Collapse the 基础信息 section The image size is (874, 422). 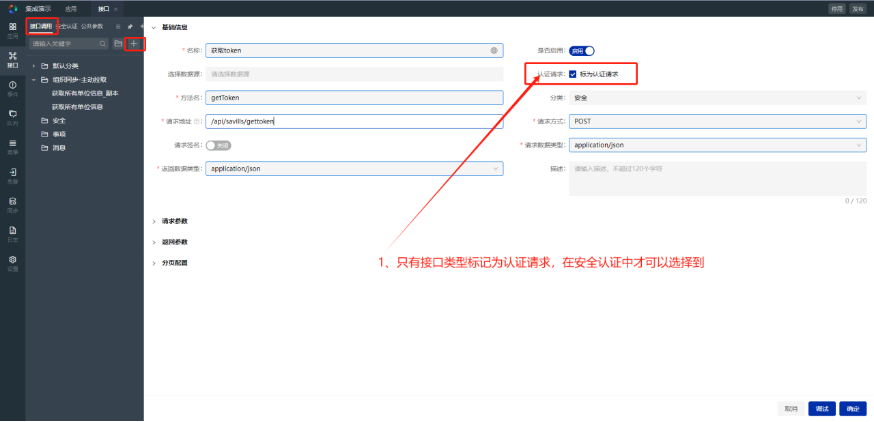[x=154, y=27]
